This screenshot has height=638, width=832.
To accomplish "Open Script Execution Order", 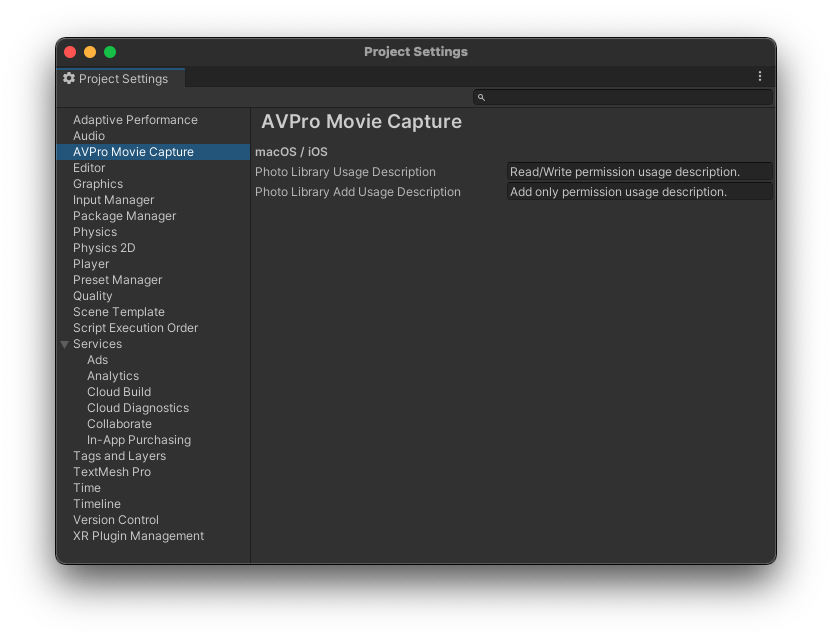I will click(x=136, y=328).
